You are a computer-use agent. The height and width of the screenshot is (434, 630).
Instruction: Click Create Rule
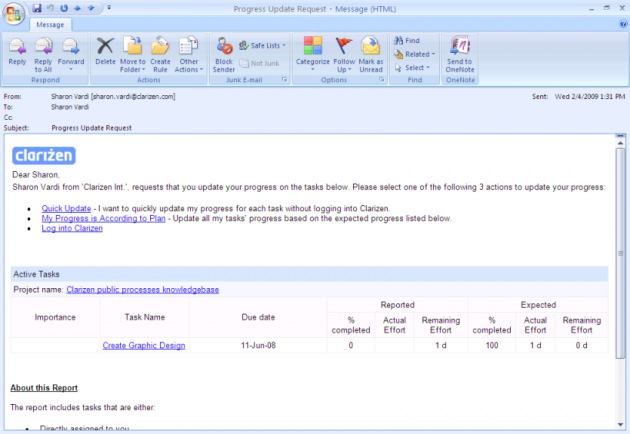(160, 55)
